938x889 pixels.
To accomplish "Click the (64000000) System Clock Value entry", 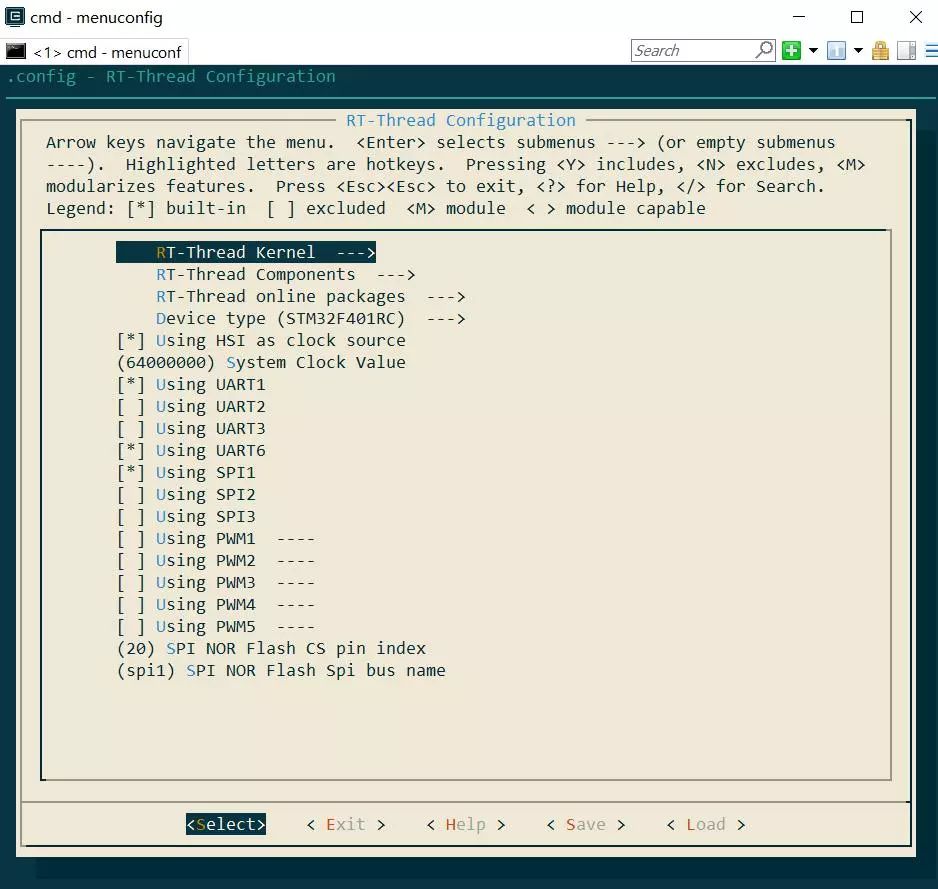I will pos(261,363).
